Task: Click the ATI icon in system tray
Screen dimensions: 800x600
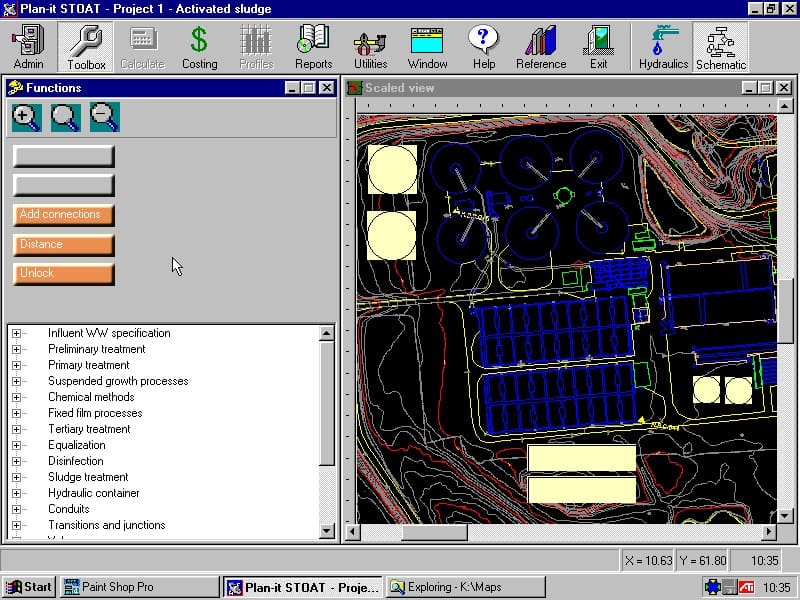Action: tap(746, 587)
